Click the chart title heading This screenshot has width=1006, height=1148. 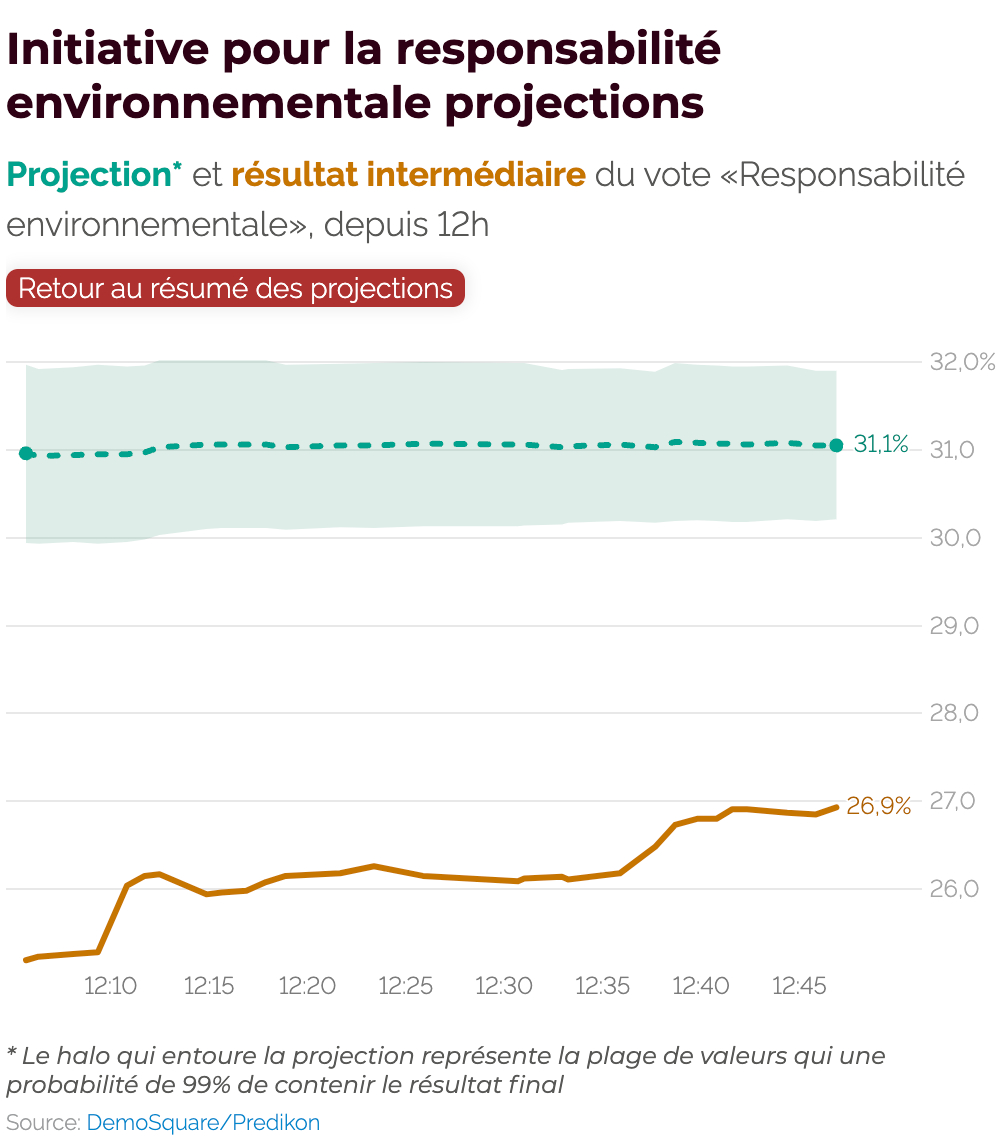coord(363,76)
